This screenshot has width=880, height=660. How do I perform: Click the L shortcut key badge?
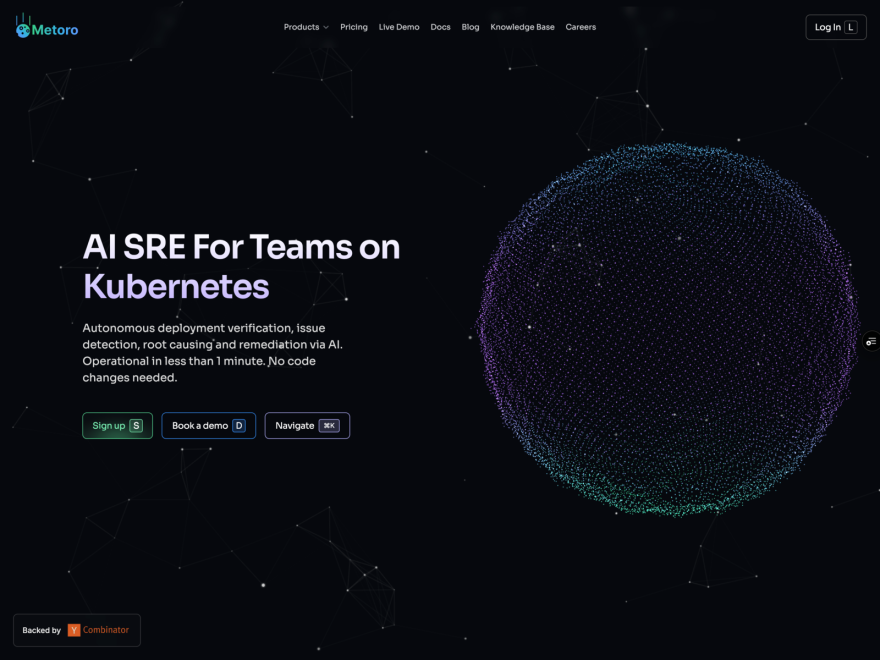pos(851,27)
